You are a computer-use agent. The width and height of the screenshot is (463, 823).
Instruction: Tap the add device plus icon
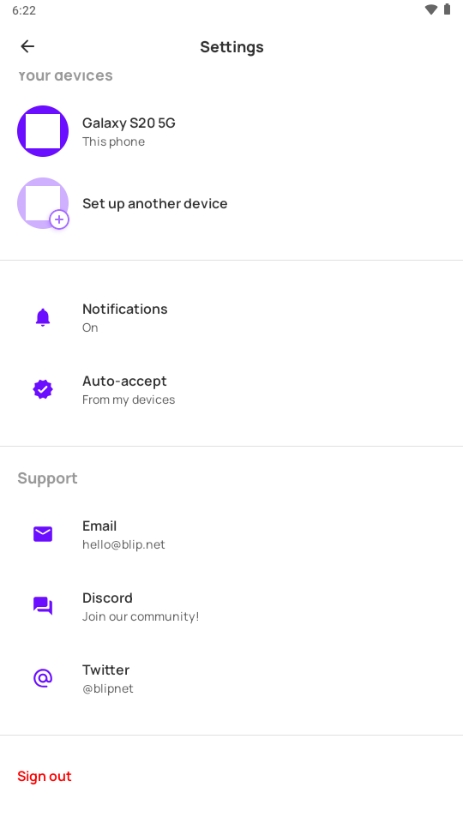click(59, 219)
